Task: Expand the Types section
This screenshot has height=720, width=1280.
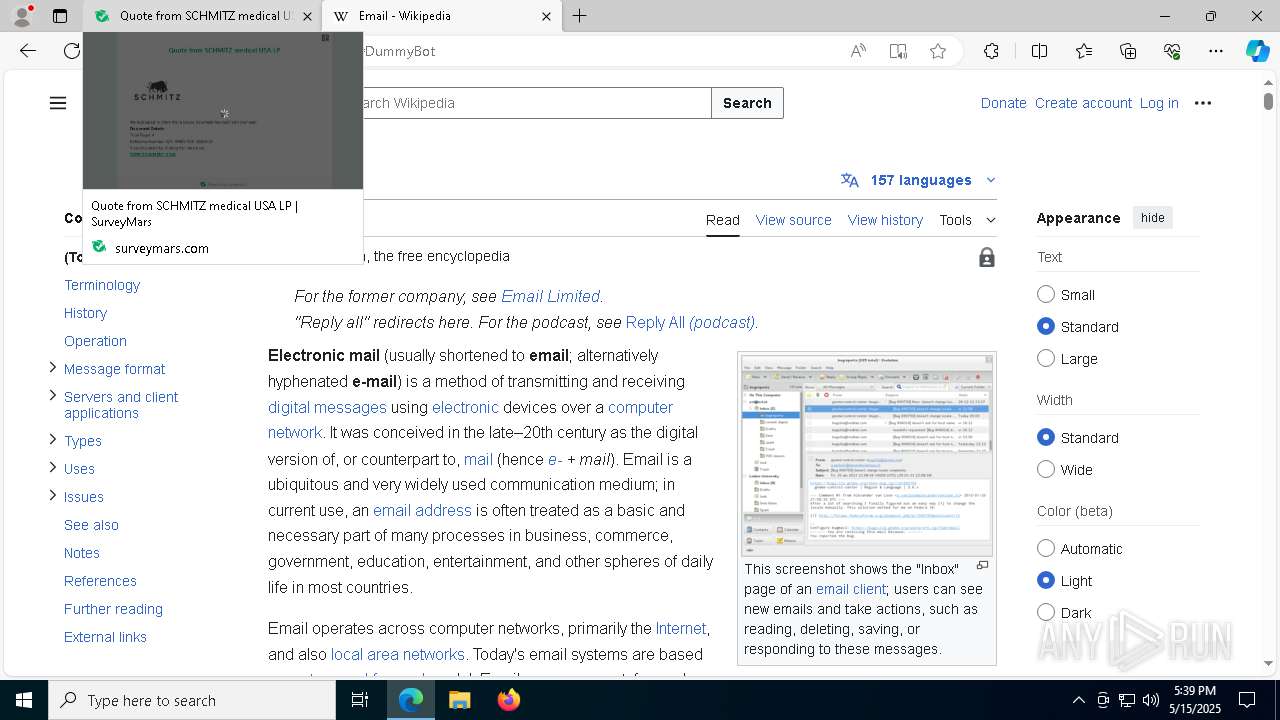Action: pos(53,439)
